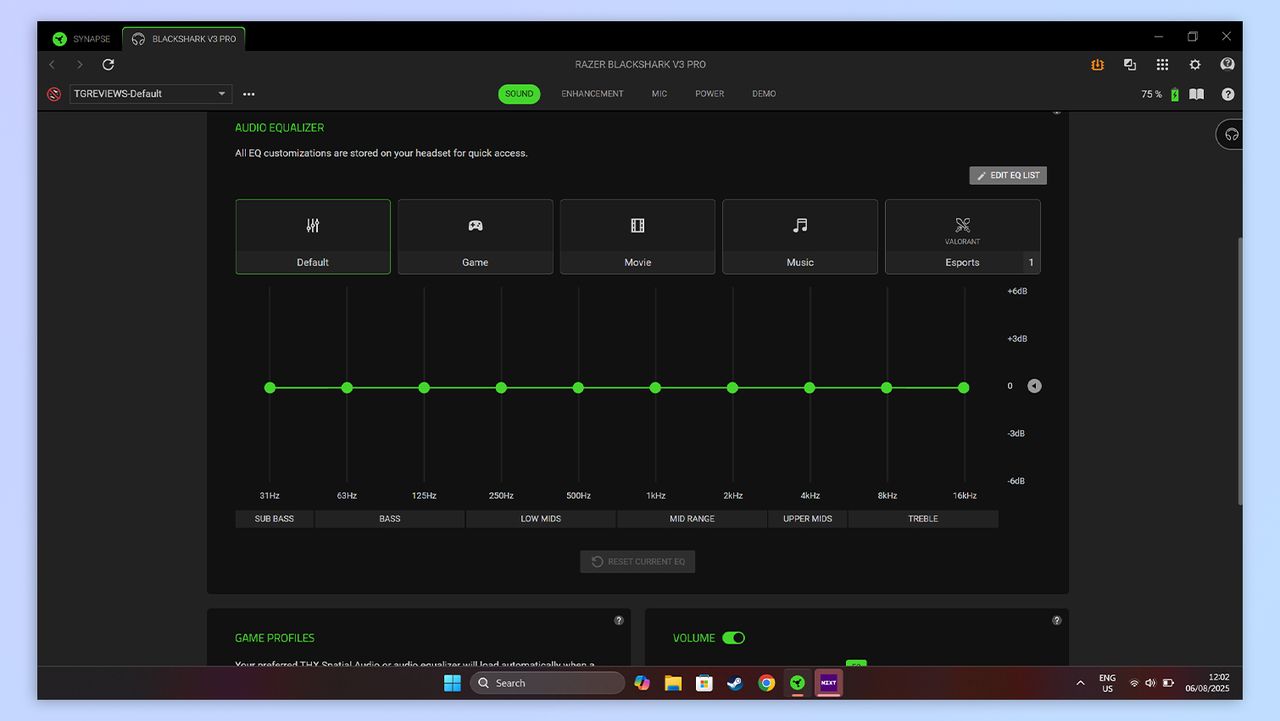Toggle the Volume switch
This screenshot has height=721, width=1280.
734,638
